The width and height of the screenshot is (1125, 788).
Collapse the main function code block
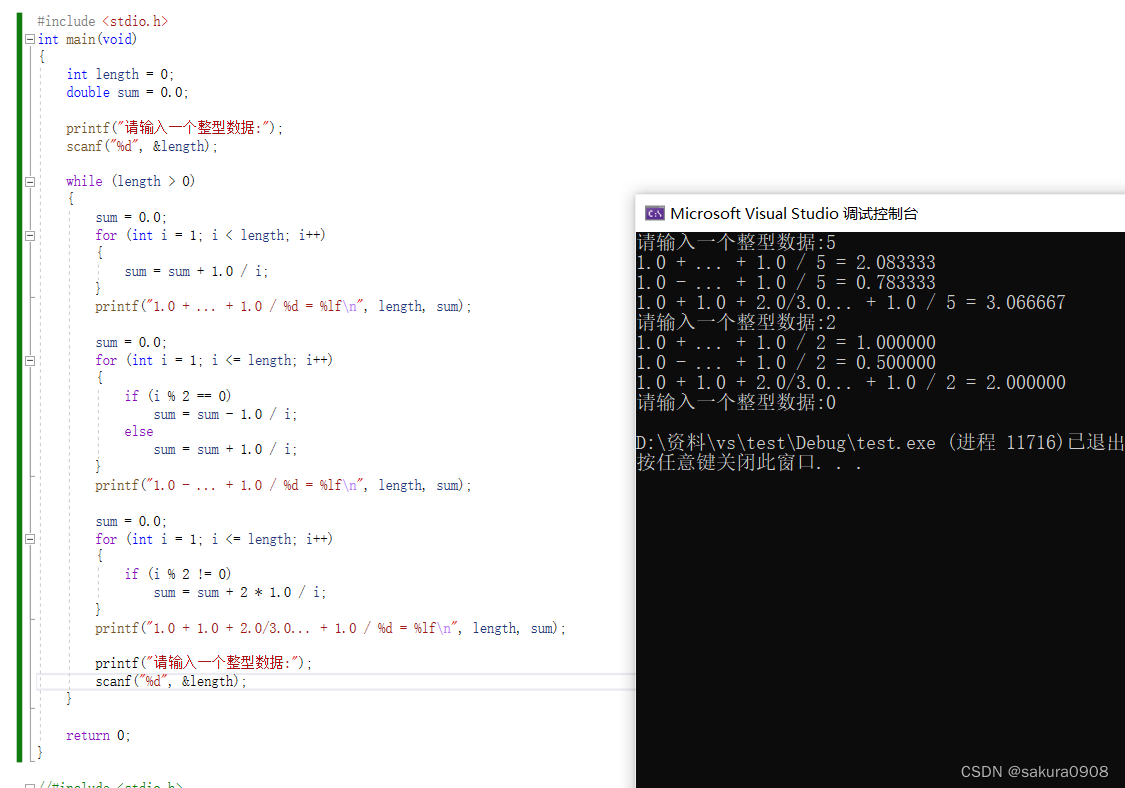point(29,39)
